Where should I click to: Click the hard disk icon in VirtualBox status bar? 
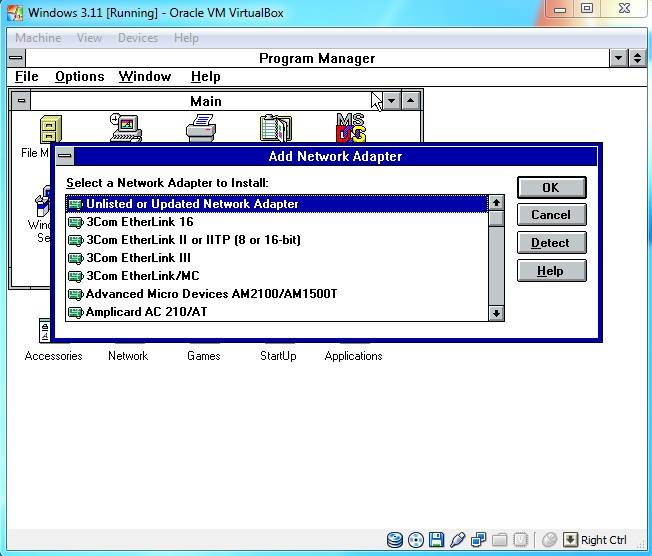click(395, 540)
